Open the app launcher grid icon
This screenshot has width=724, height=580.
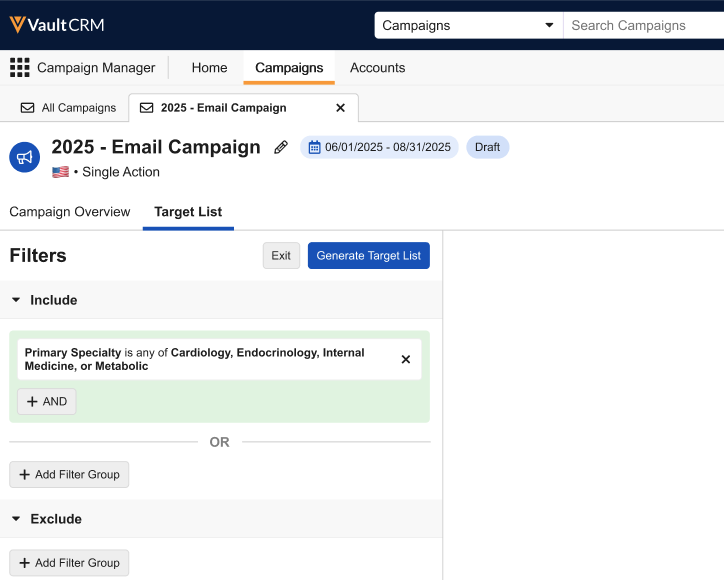[x=19, y=68]
